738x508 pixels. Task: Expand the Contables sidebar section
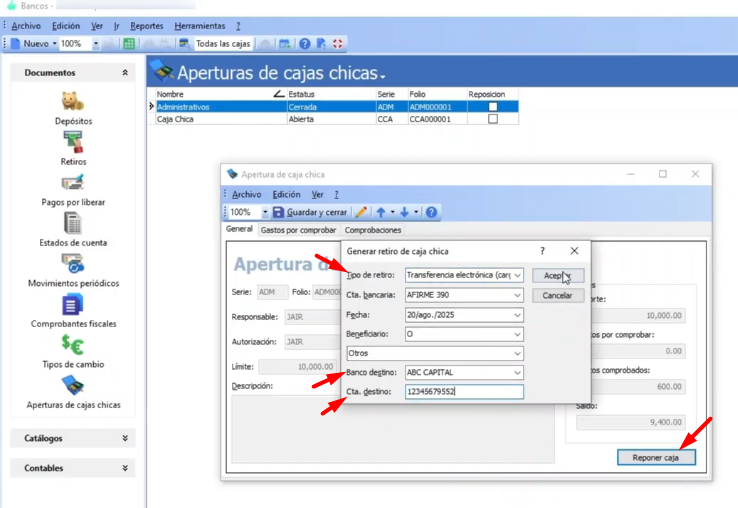pos(72,468)
